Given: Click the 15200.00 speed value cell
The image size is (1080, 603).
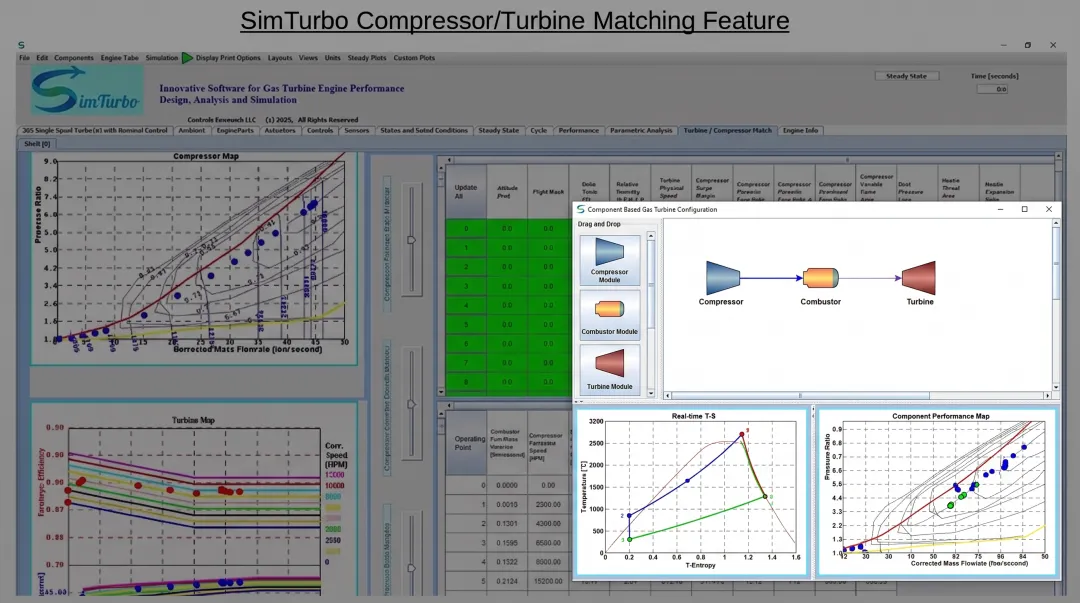Looking at the screenshot, I should click(x=548, y=581).
